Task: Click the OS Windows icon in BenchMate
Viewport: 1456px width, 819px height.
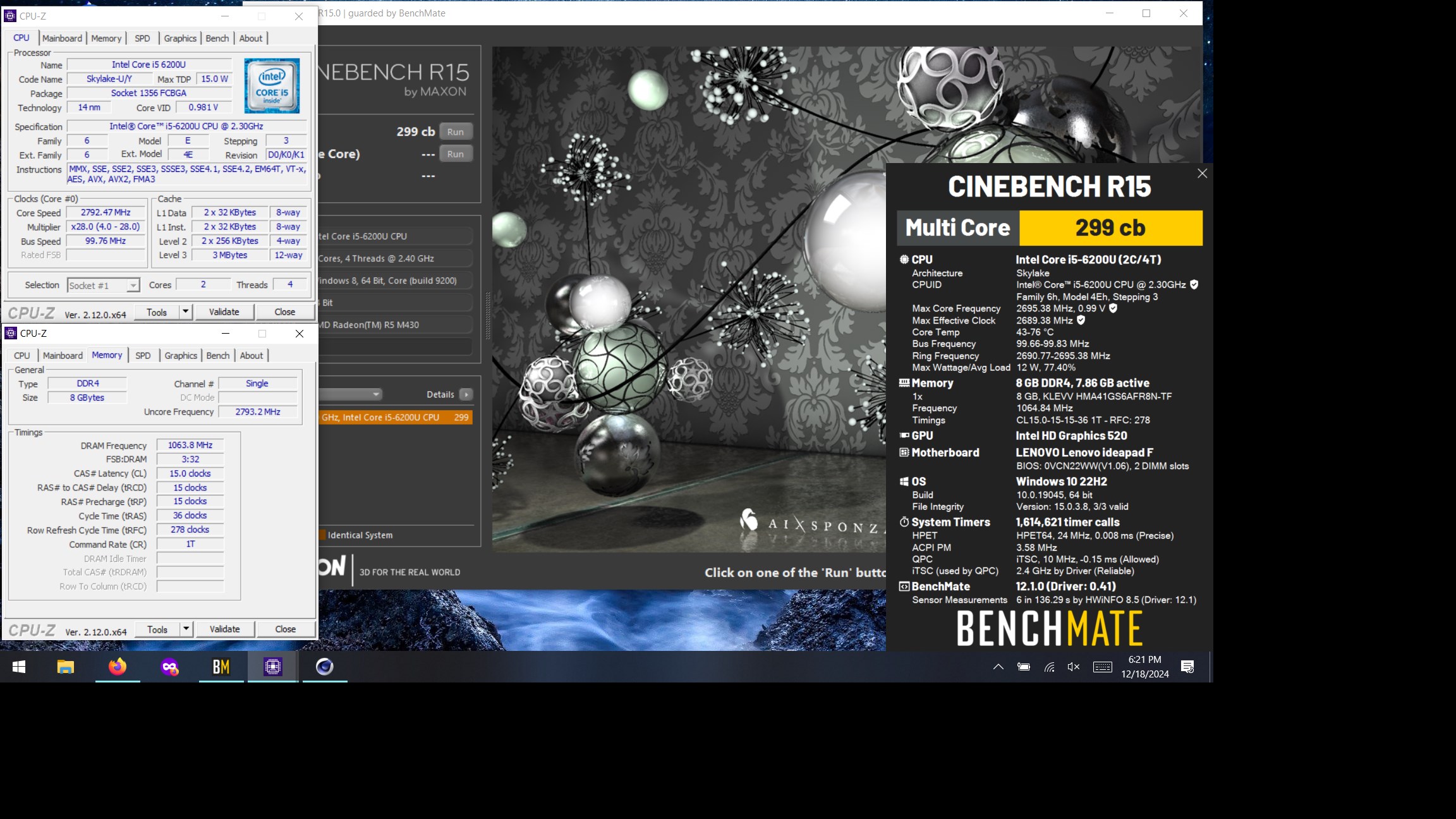Action: pyautogui.click(x=904, y=482)
